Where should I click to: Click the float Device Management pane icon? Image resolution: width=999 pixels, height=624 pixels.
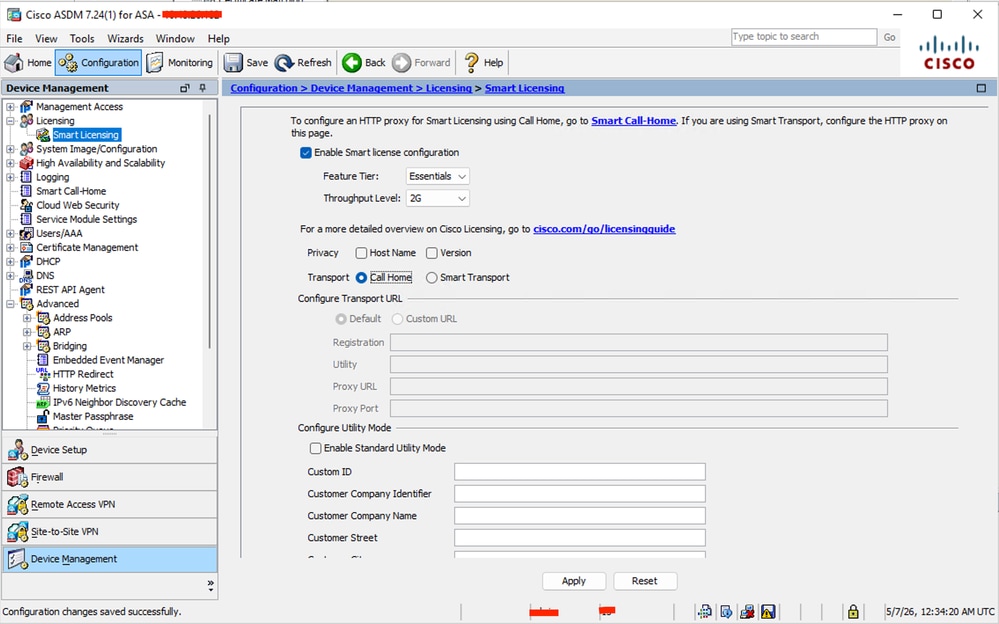[185, 88]
